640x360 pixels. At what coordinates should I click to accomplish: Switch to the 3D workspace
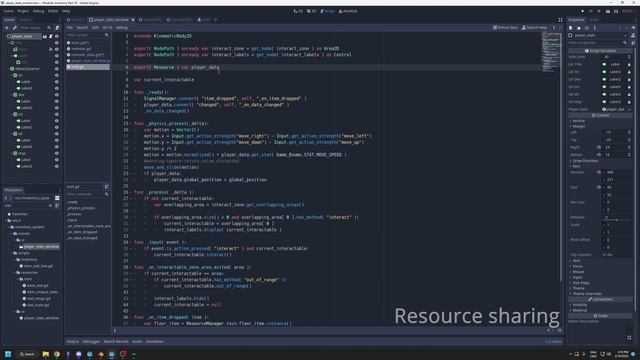pos(311,11)
